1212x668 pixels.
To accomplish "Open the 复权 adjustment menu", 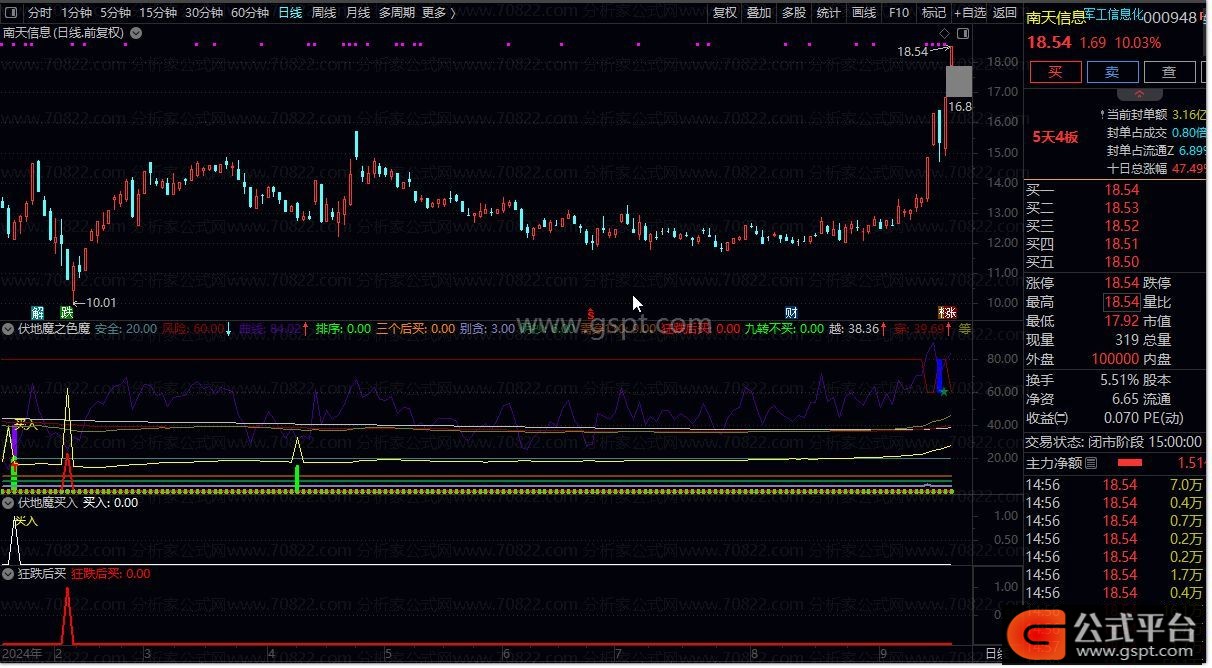I will pos(725,13).
